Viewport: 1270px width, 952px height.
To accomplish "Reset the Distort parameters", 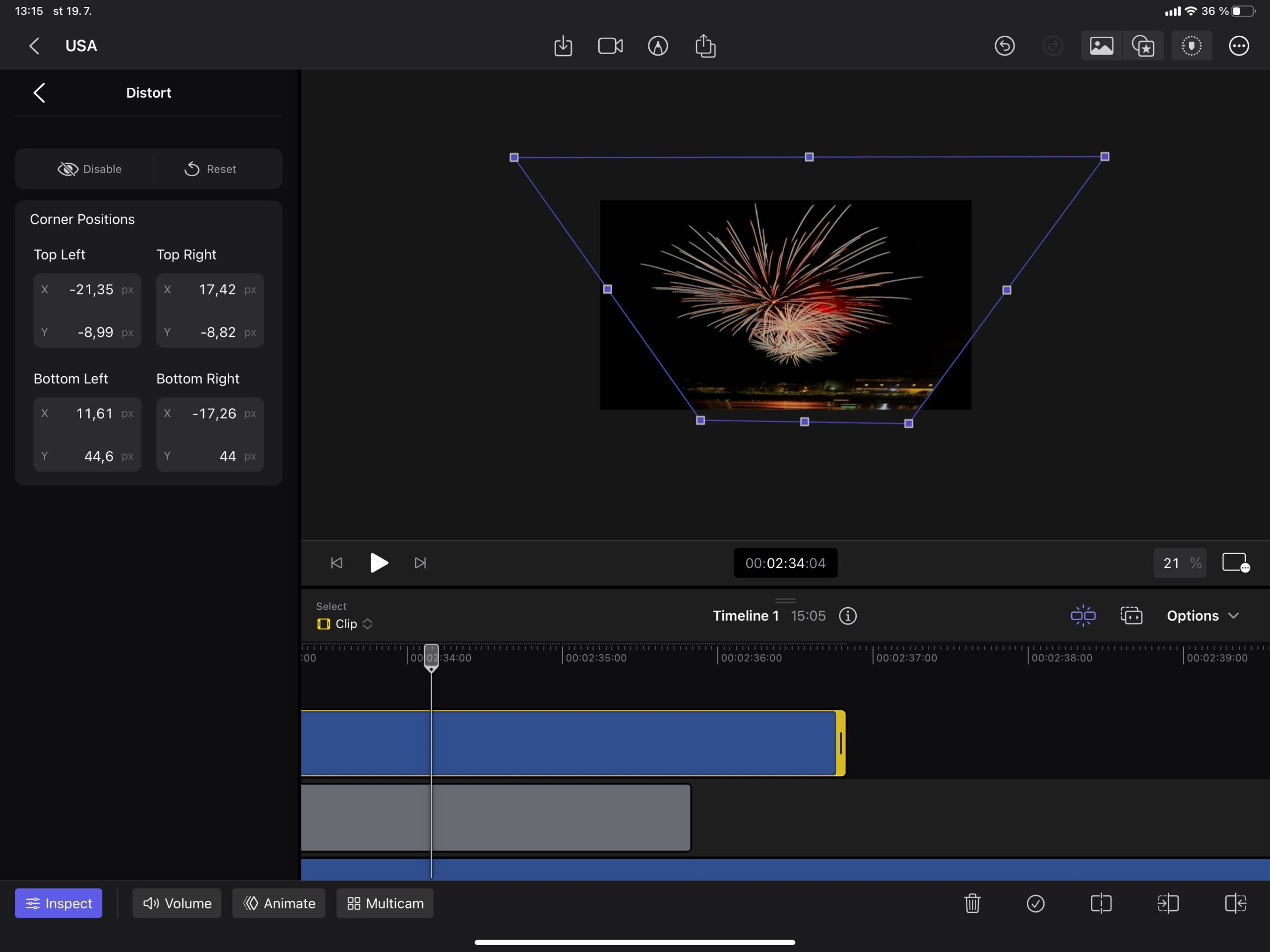I will (210, 169).
